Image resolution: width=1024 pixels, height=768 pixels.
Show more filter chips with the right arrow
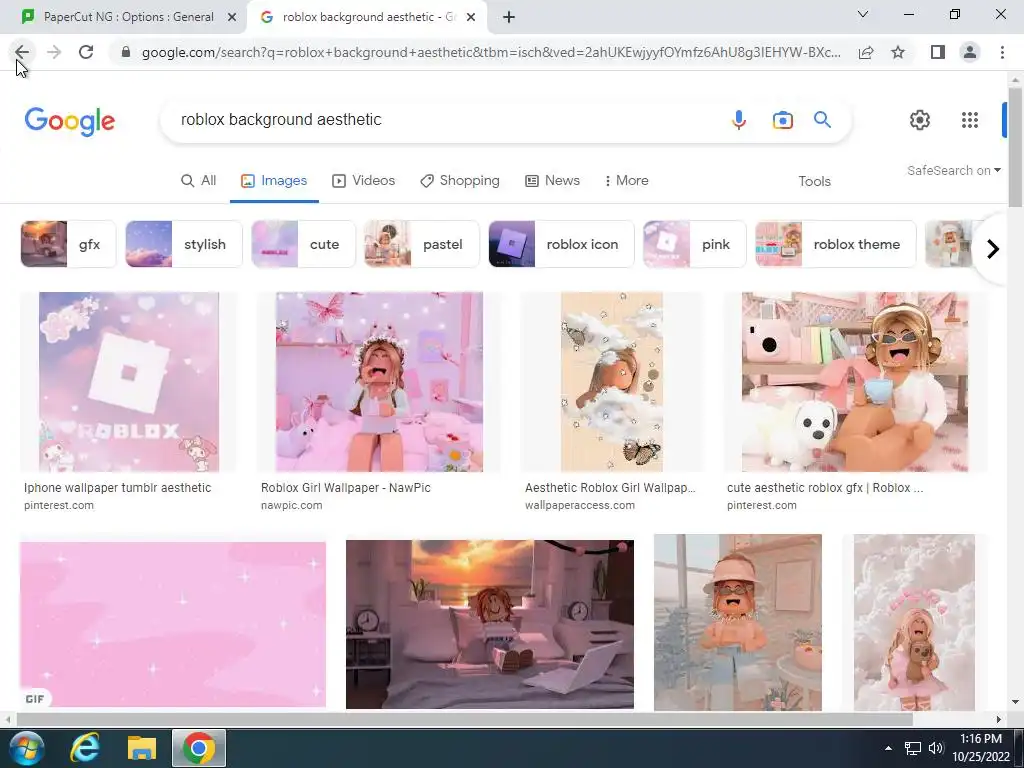click(x=993, y=249)
